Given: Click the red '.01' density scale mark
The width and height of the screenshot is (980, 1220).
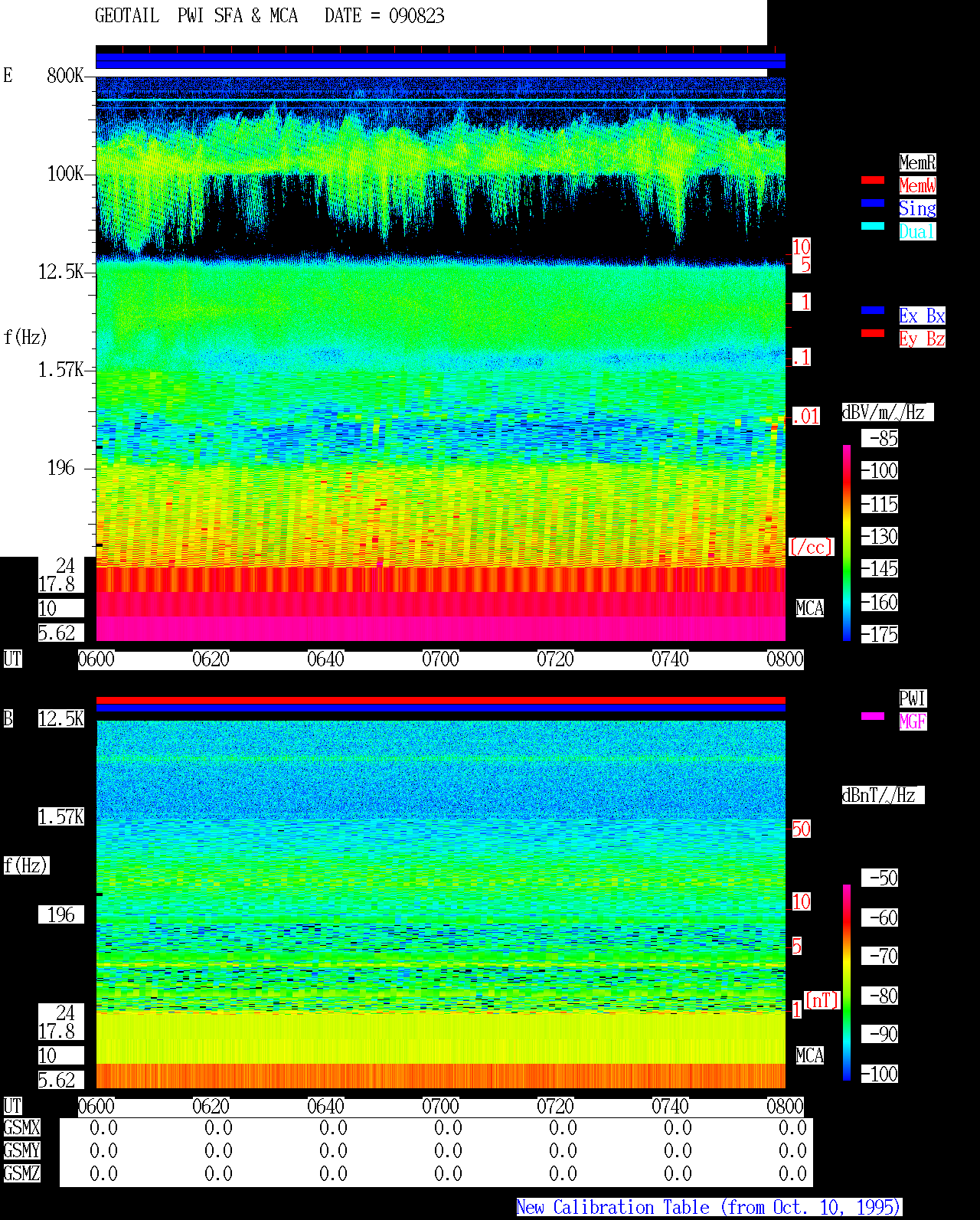Looking at the screenshot, I should (x=805, y=417).
